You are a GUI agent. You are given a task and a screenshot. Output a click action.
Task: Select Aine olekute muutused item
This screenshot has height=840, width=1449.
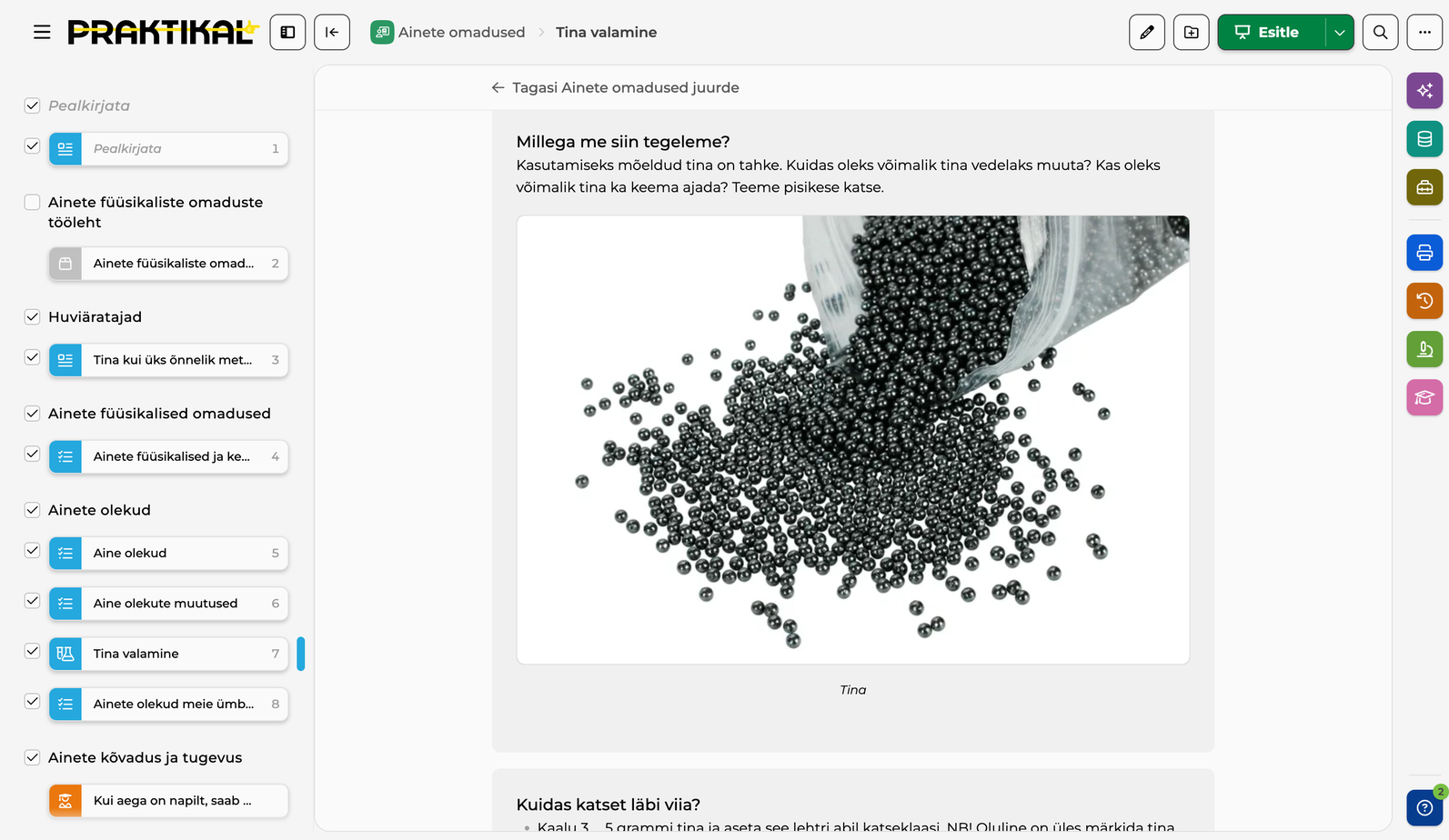(x=168, y=604)
